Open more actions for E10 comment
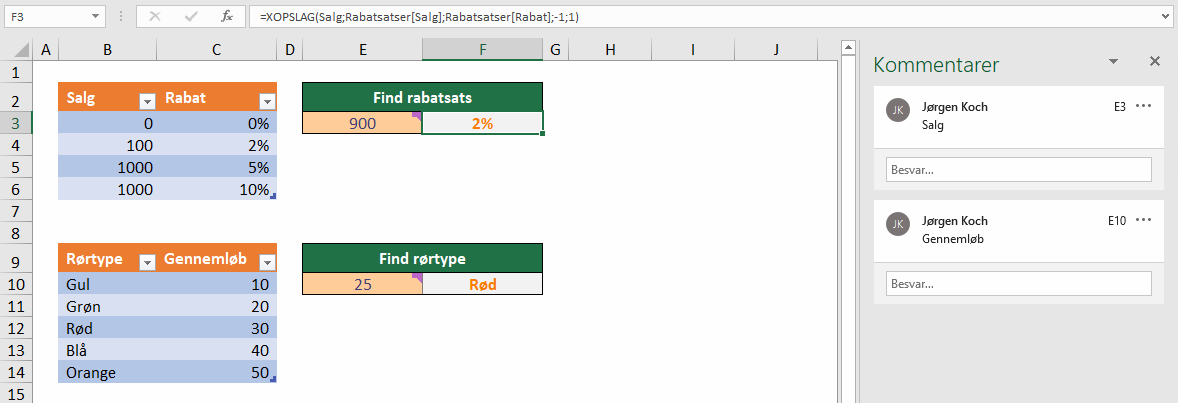 click(x=1143, y=220)
